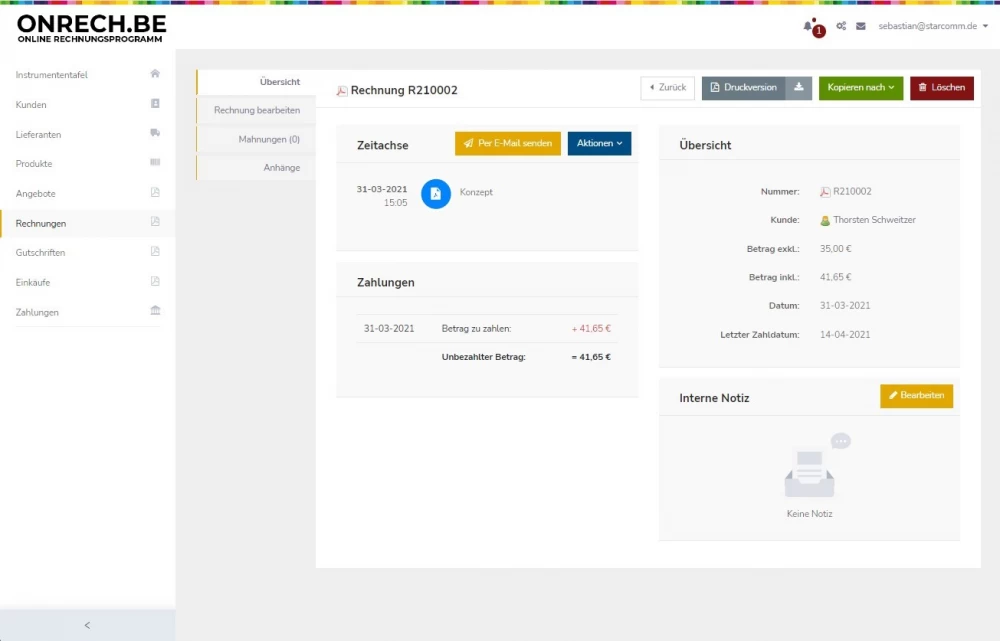The width and height of the screenshot is (1000, 641).
Task: Open the notifications bell icon
Action: [809, 26]
